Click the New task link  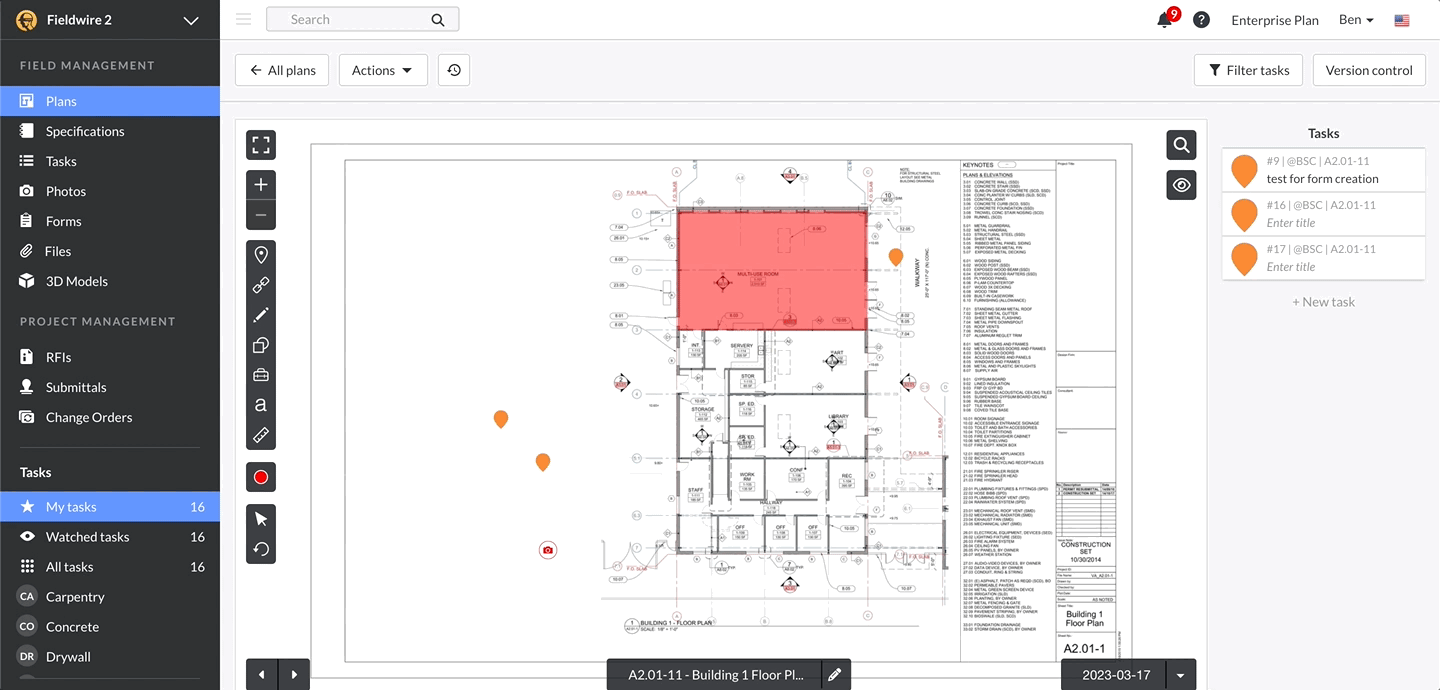coord(1323,301)
